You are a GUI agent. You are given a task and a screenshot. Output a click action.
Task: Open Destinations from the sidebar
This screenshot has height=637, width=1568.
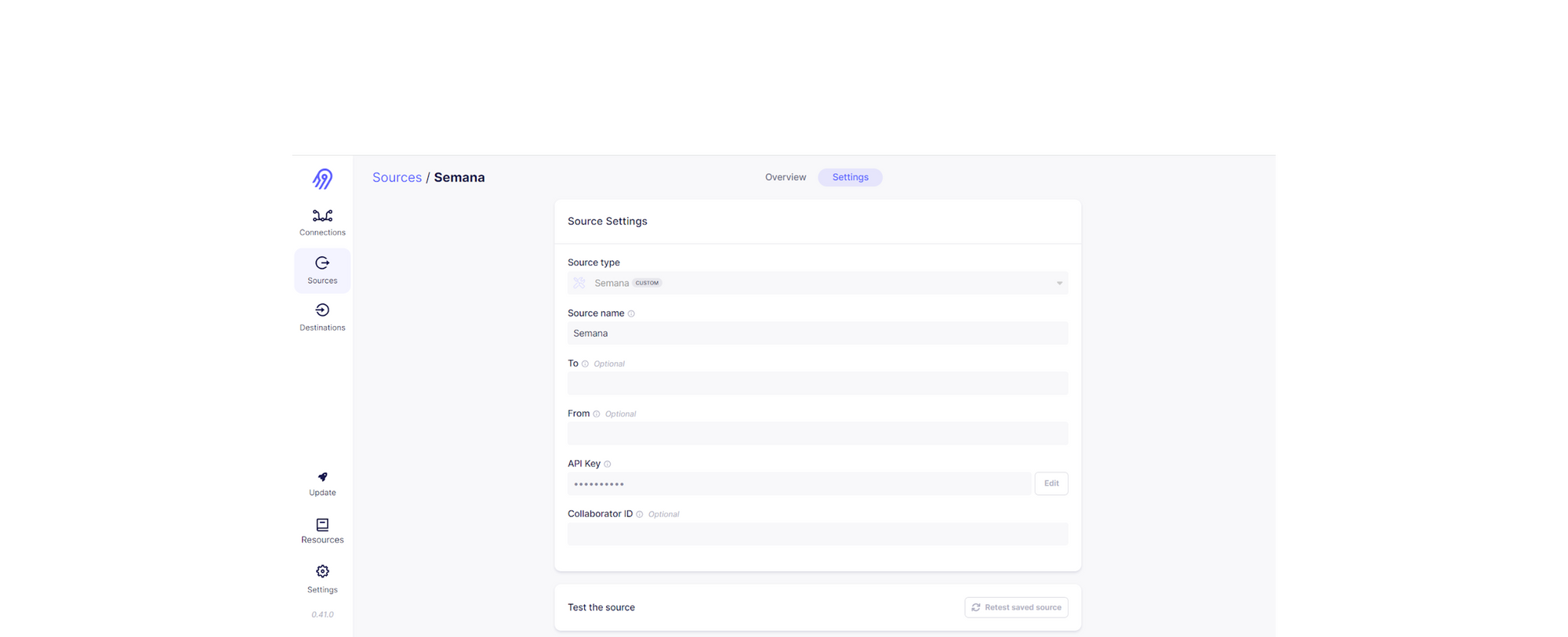[x=322, y=317]
